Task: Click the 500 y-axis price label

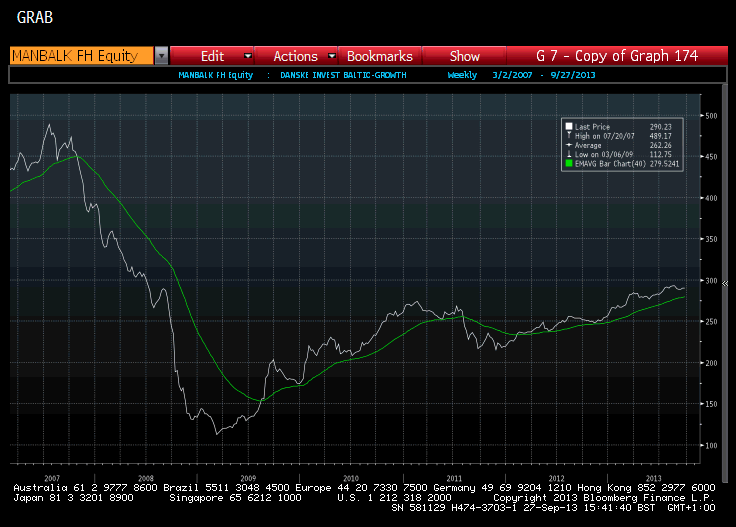Action: [x=711, y=116]
